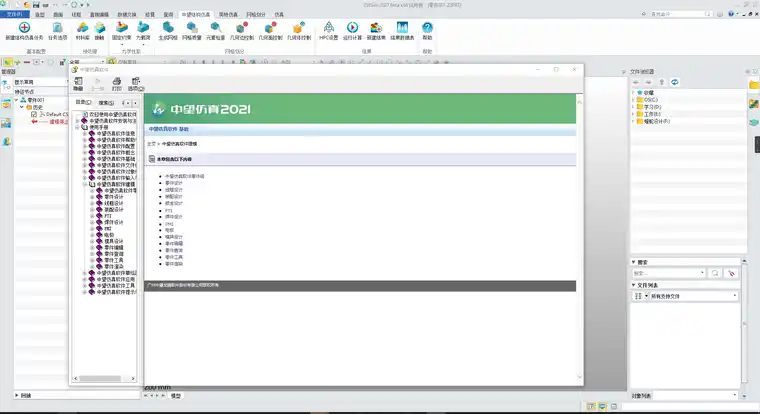Click the ribbon help question-mark icon
Viewport: 760px width, 414px height.
click(x=427, y=30)
